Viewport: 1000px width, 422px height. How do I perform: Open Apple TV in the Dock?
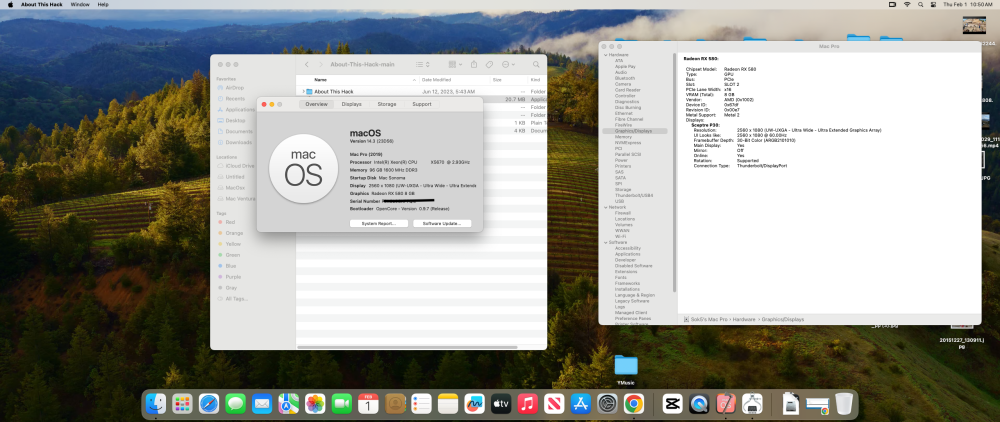[501, 404]
